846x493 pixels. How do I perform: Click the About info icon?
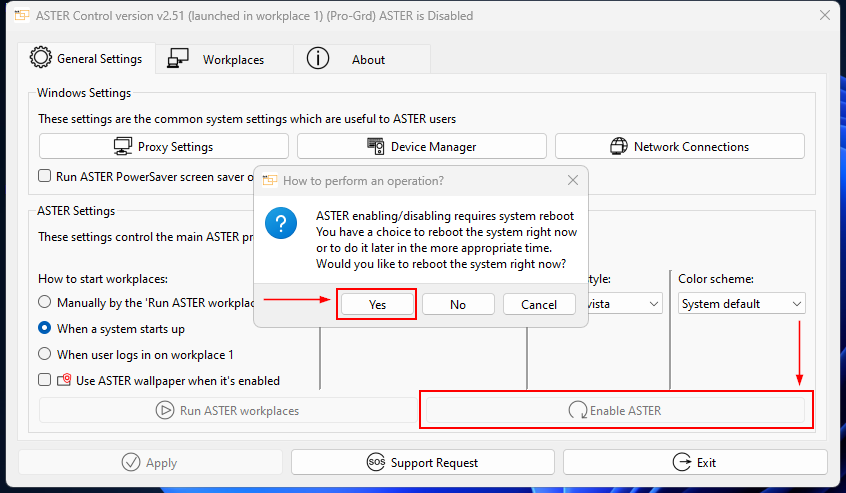318,59
